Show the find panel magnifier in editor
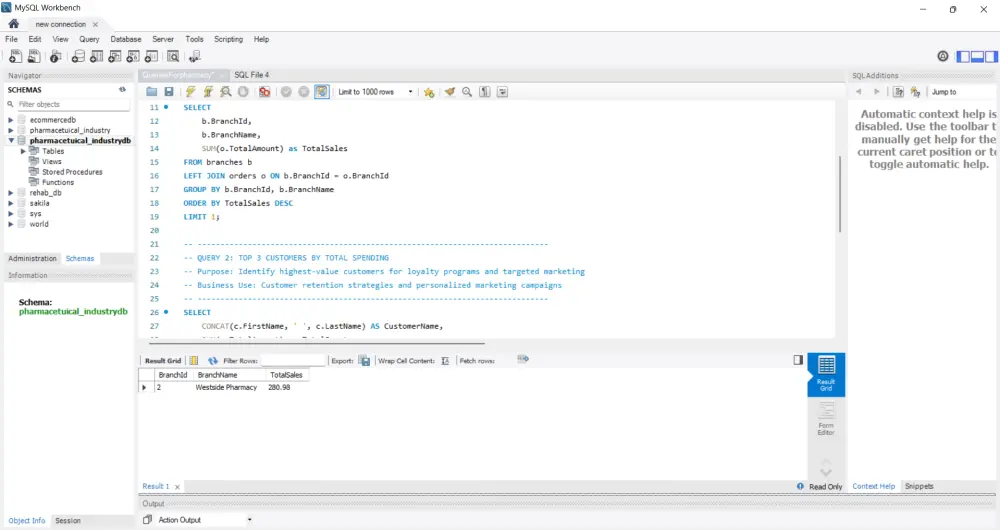Viewport: 1000px width, 530px height. tap(467, 92)
